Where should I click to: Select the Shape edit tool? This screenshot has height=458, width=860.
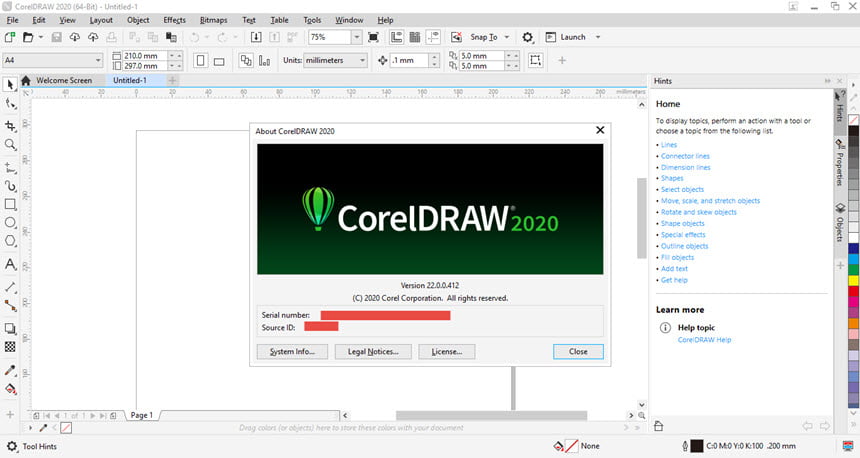click(x=10, y=104)
